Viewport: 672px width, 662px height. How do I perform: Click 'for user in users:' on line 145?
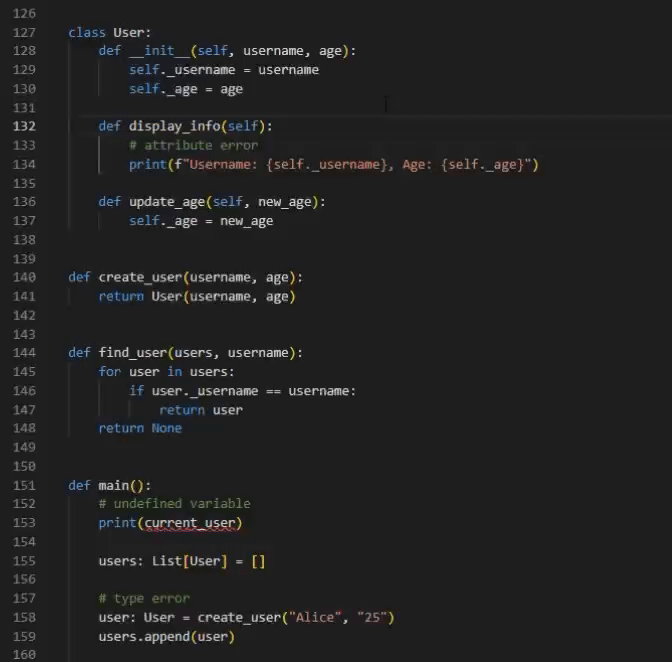tap(167, 371)
